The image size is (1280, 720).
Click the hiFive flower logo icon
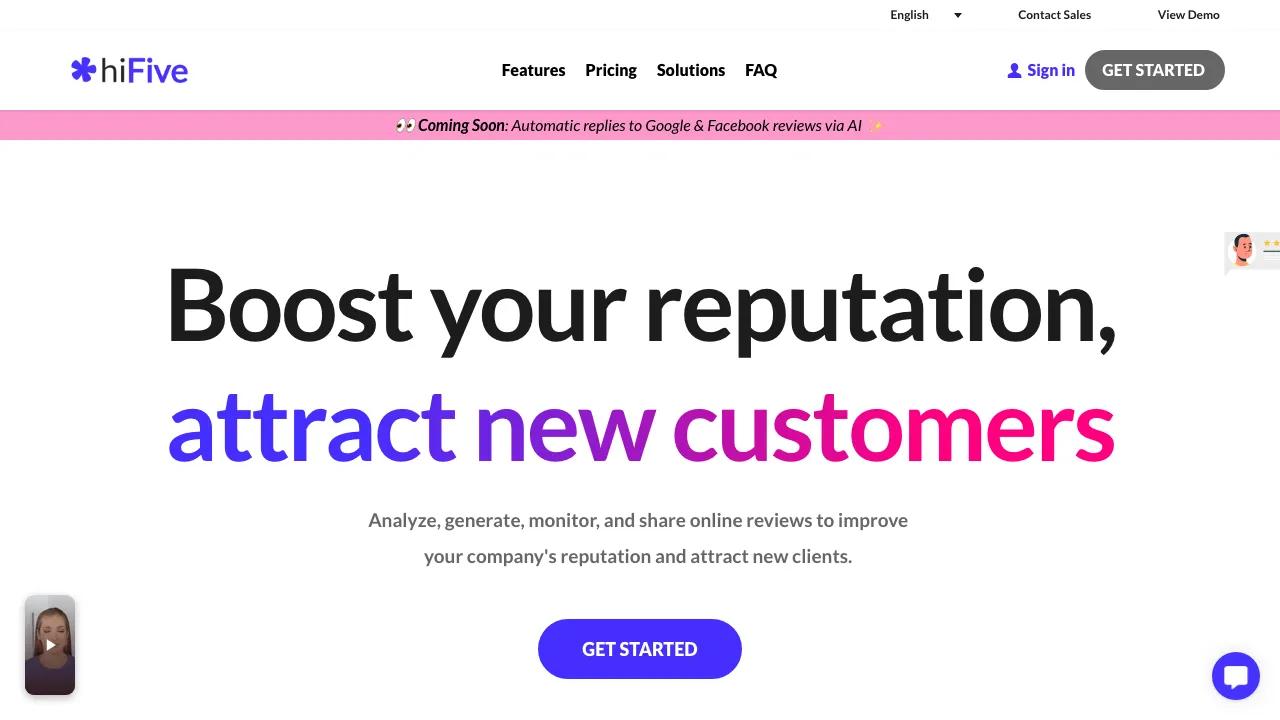[x=83, y=70]
